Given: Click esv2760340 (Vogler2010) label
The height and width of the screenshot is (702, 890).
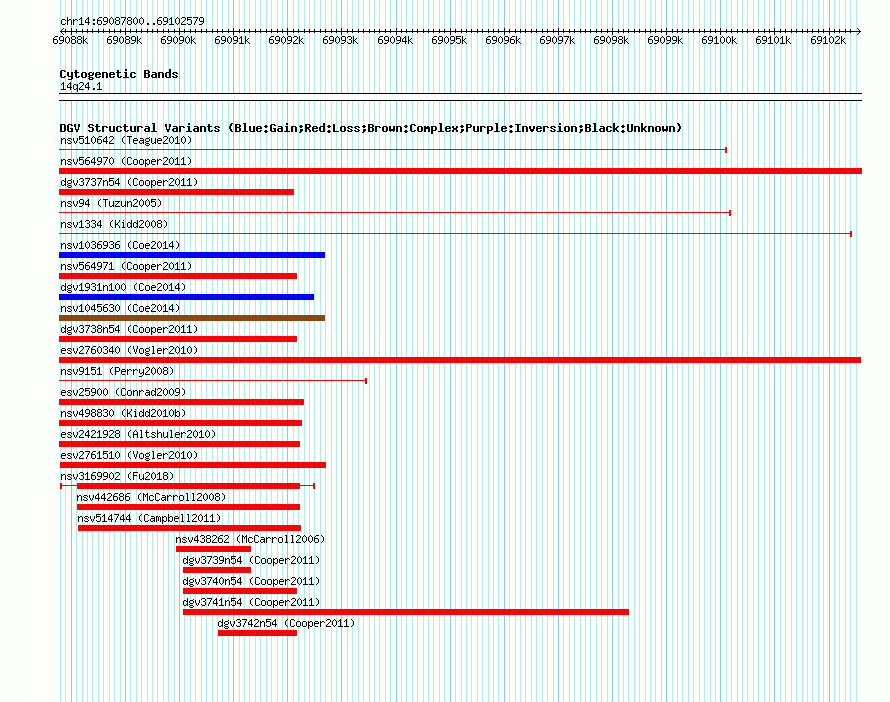Looking at the screenshot, I should coord(129,350).
